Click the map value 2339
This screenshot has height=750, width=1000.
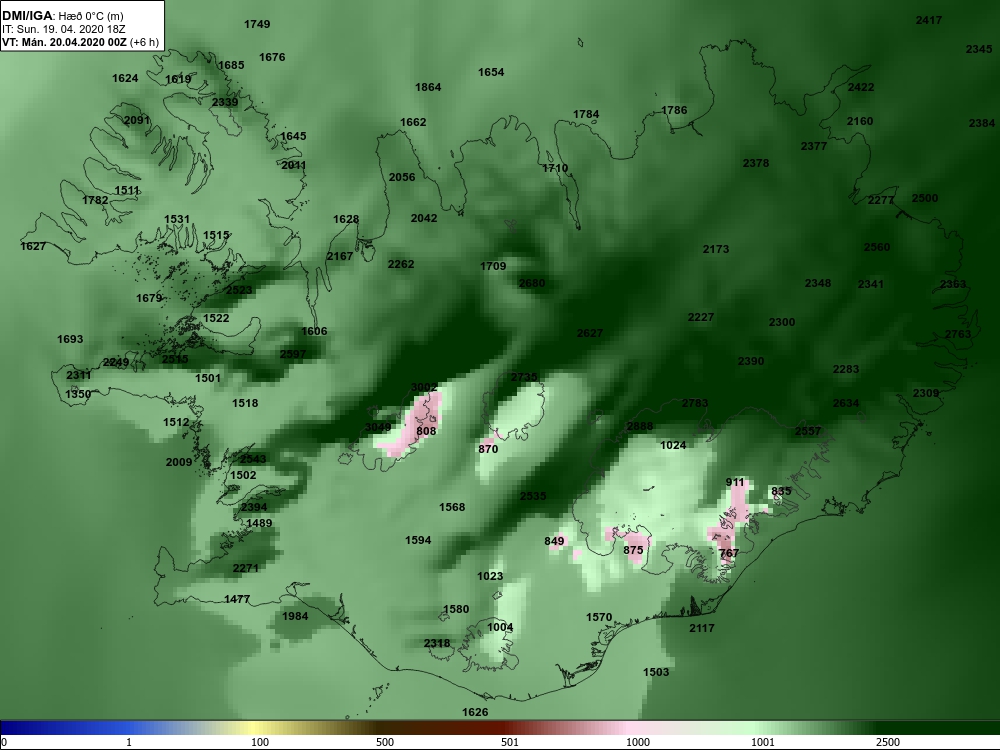tap(224, 102)
